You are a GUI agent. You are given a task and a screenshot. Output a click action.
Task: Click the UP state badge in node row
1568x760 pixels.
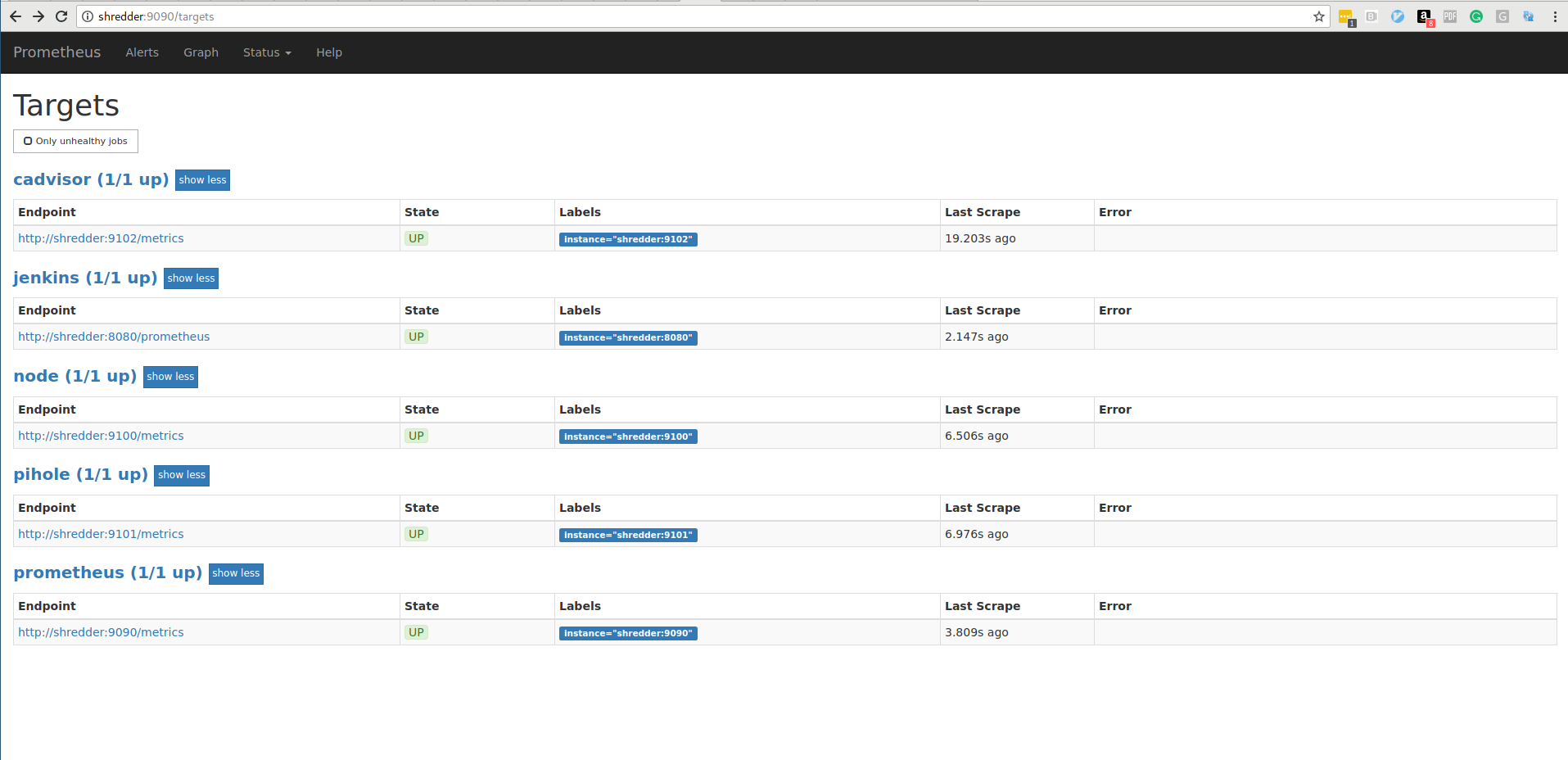(416, 436)
